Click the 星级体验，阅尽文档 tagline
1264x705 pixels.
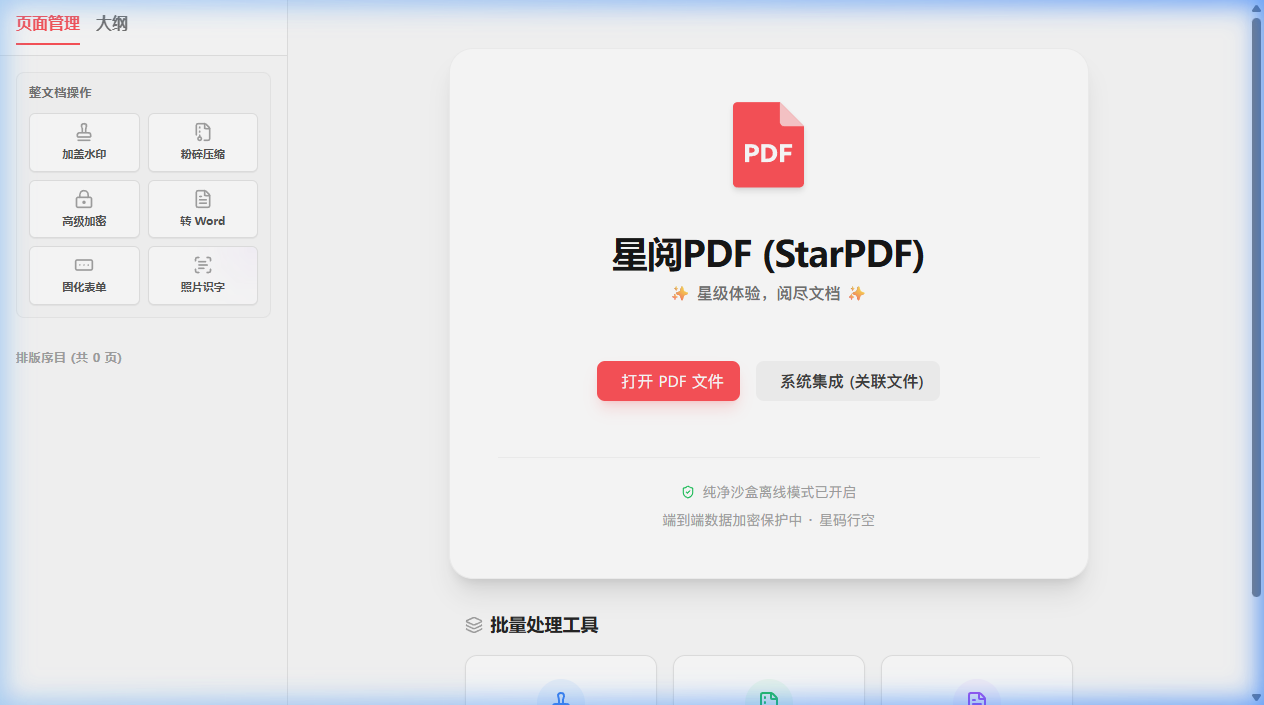click(x=768, y=294)
